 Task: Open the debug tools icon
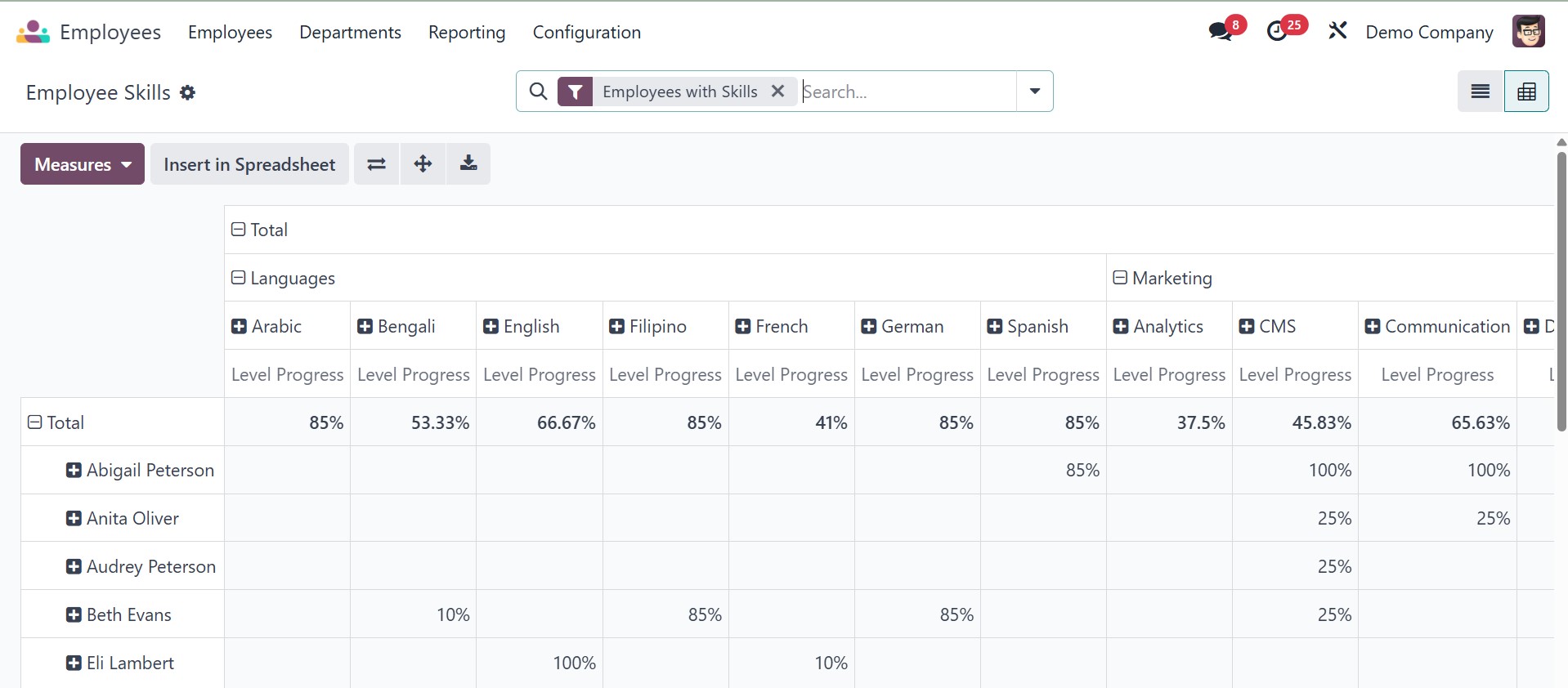click(1337, 32)
